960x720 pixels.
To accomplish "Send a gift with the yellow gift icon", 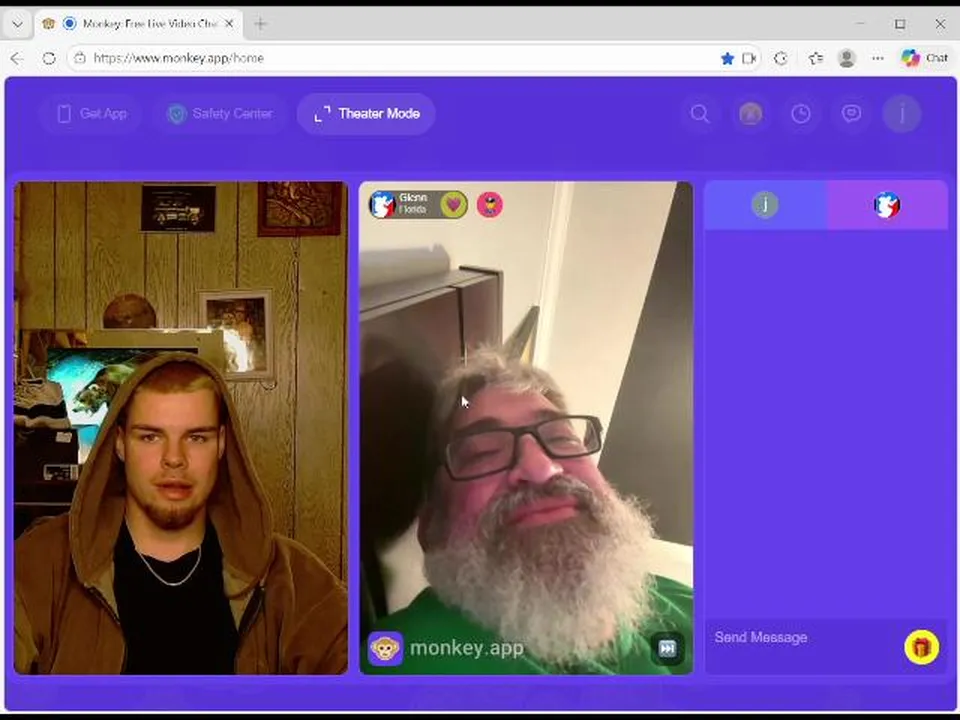I will tap(921, 647).
